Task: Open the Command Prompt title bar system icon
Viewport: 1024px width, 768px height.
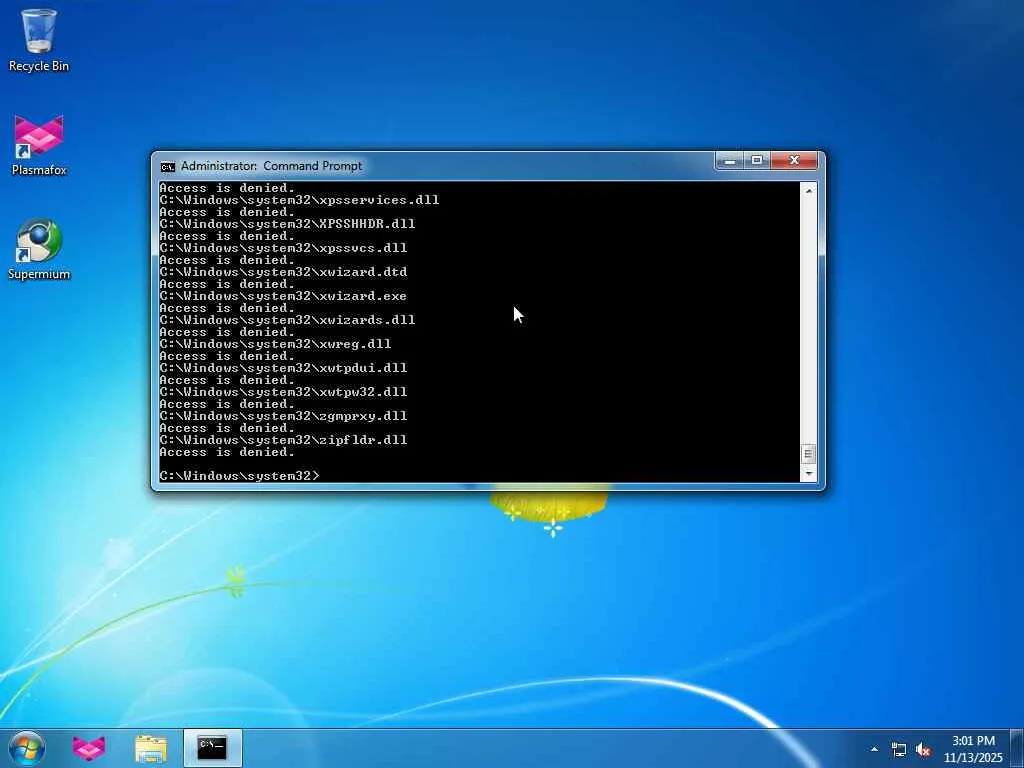Action: click(x=167, y=167)
